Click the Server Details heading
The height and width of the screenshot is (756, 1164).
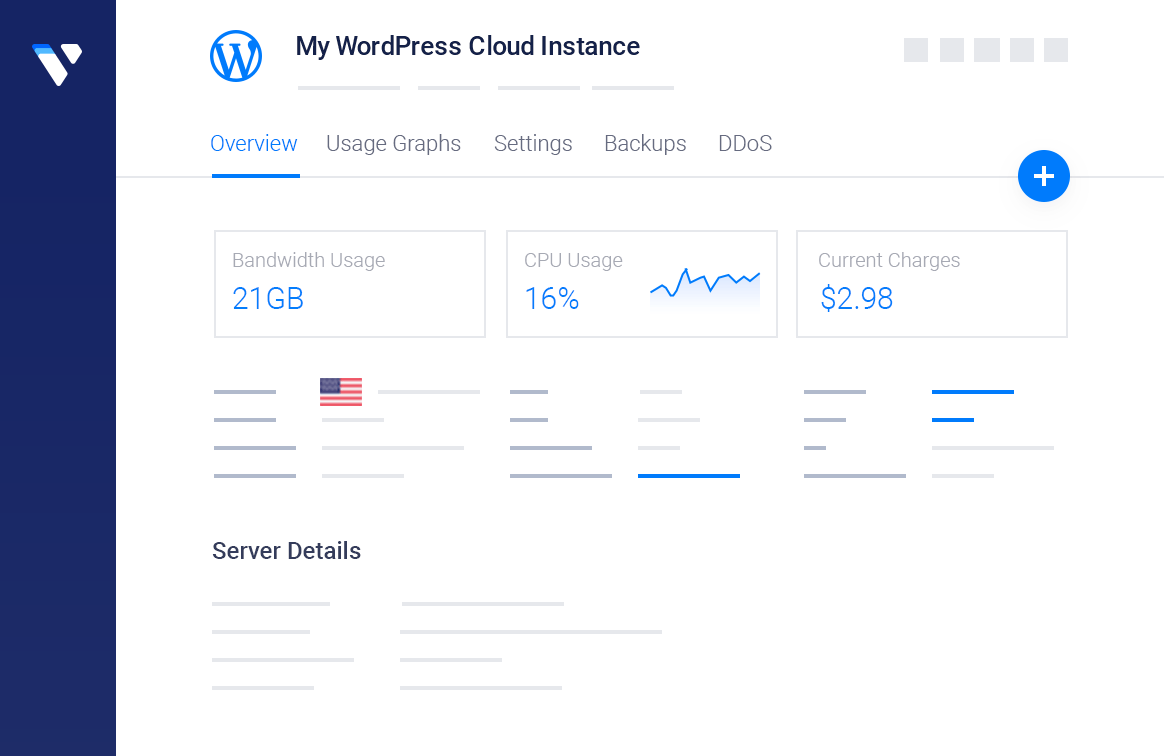(x=286, y=551)
